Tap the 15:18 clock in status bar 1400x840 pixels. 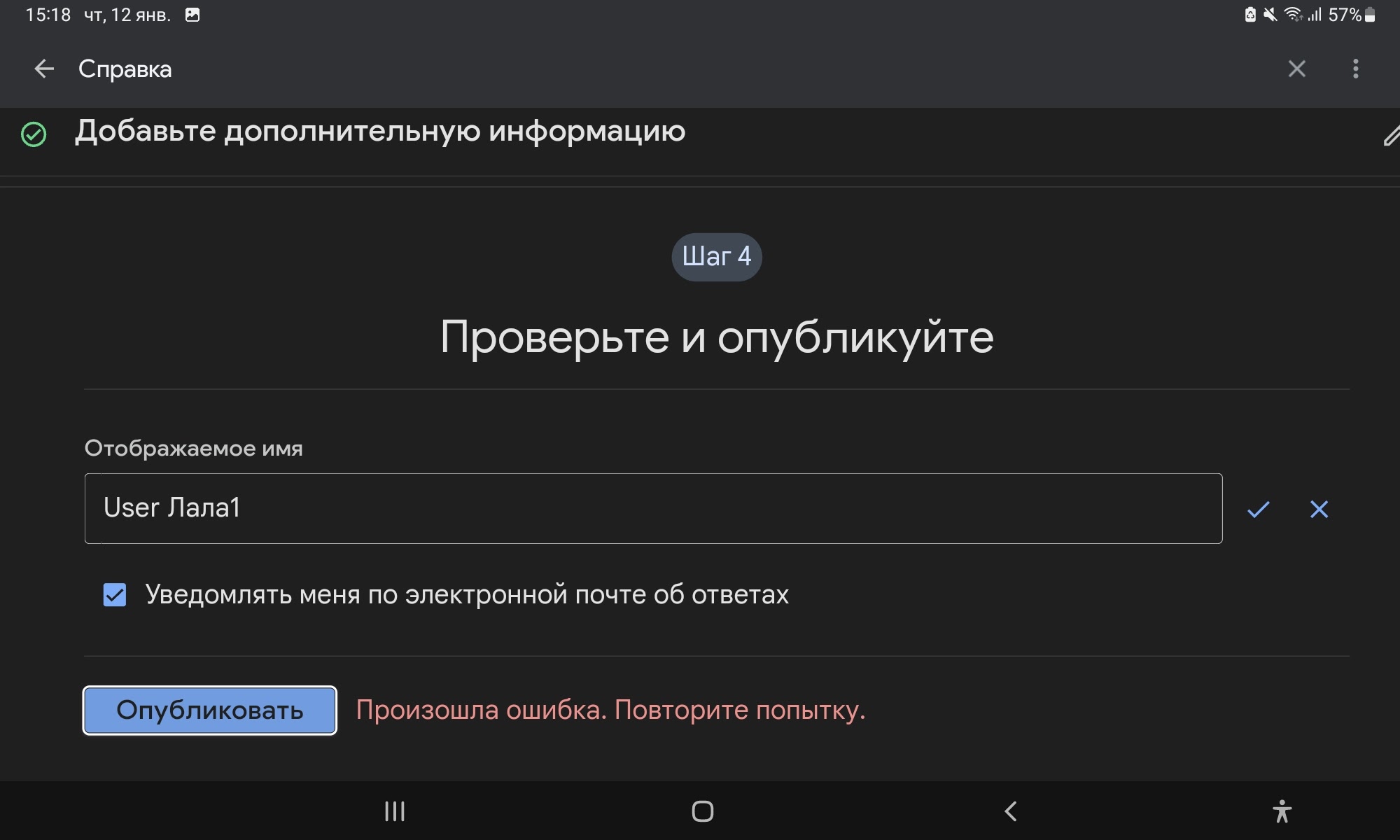click(48, 15)
